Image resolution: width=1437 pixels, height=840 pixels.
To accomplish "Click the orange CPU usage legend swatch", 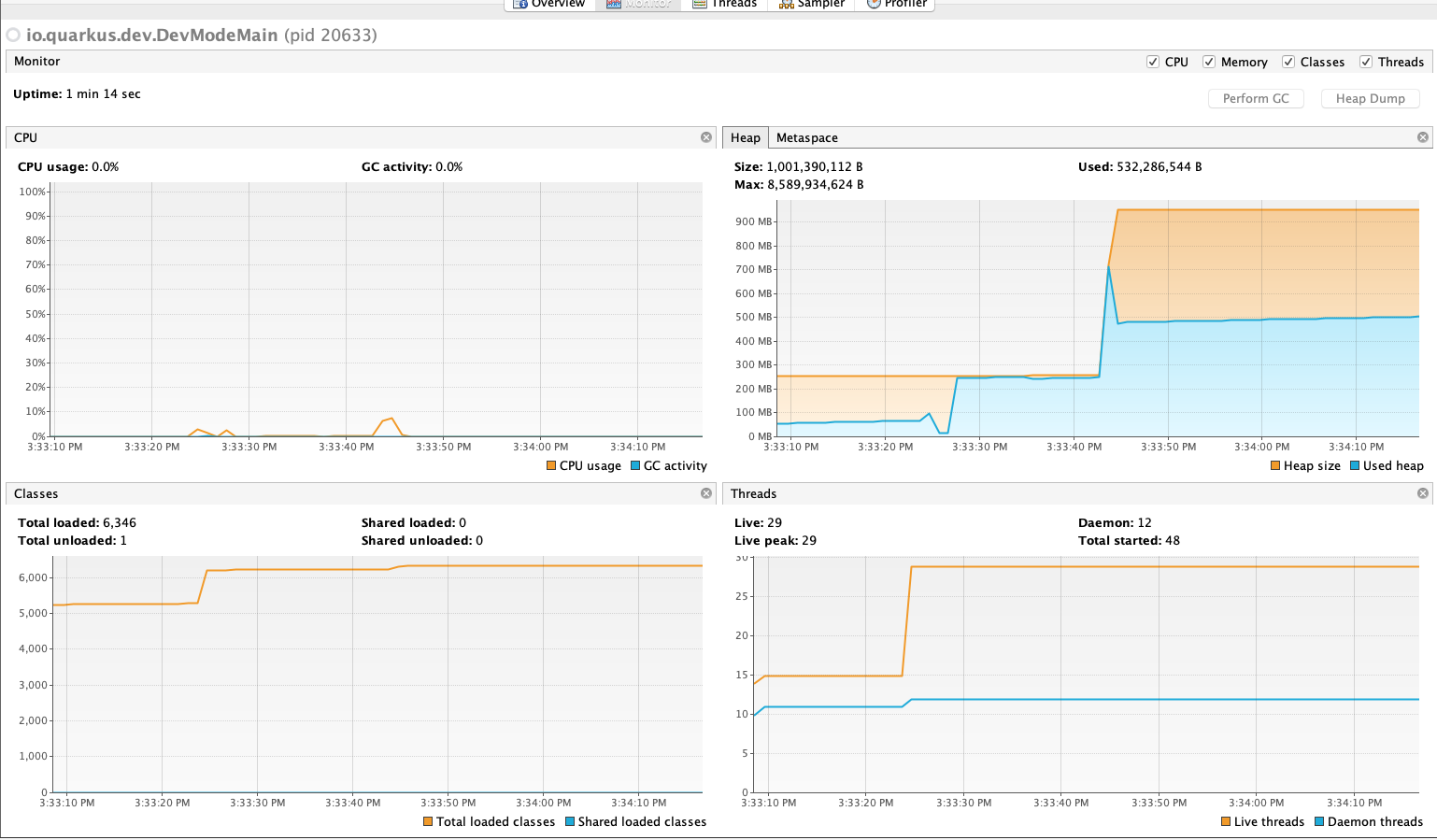I will pos(551,466).
